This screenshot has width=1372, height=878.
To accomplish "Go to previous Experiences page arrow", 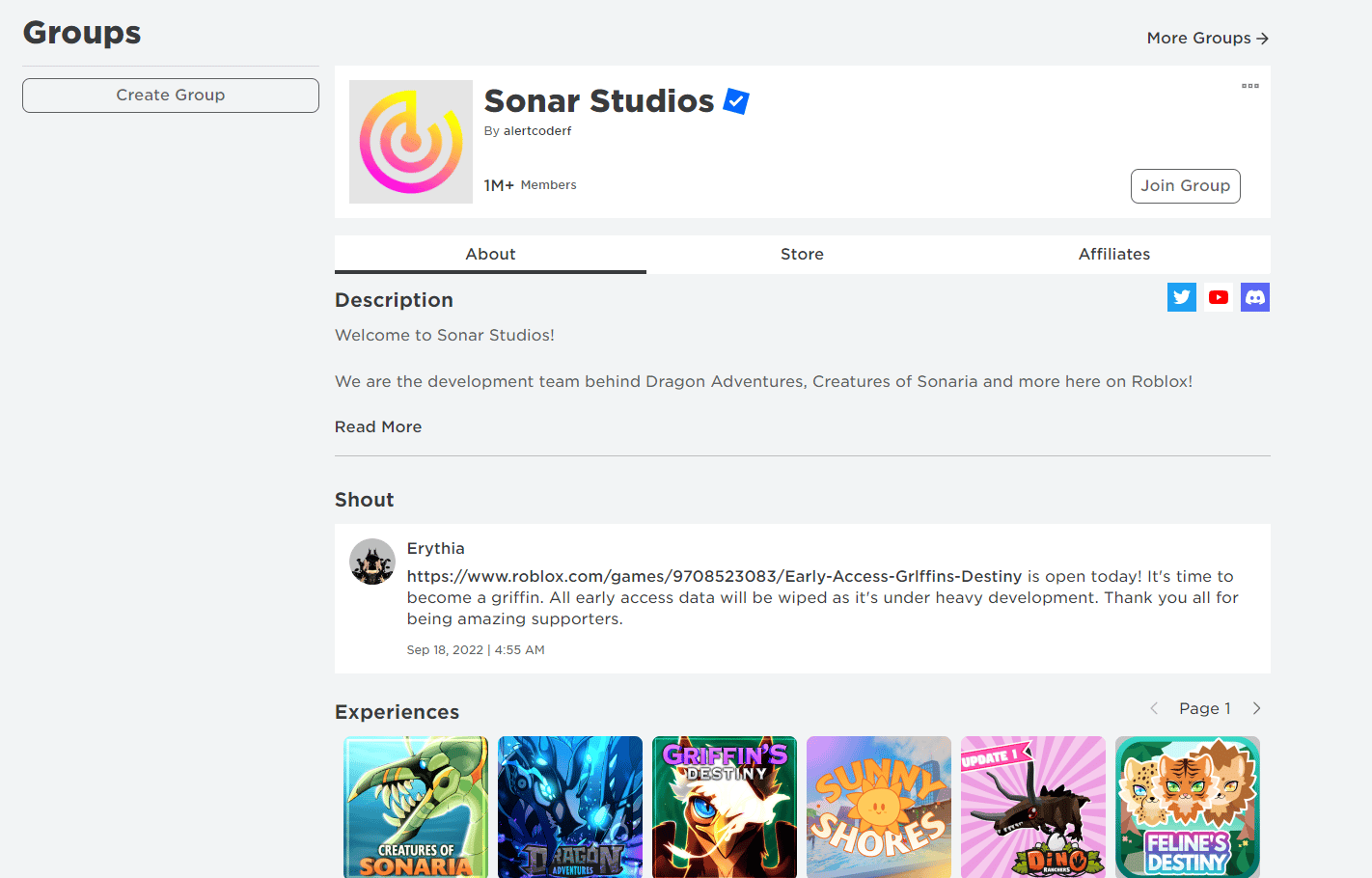I will 1154,708.
